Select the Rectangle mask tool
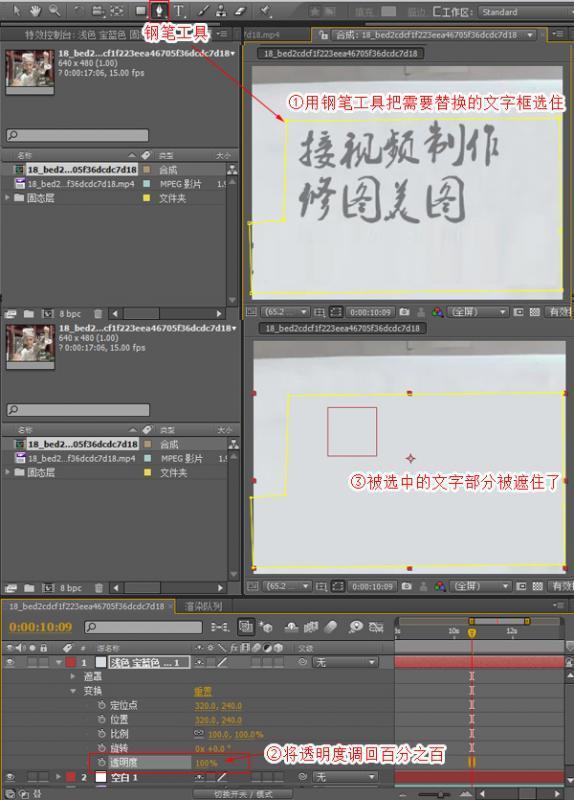This screenshot has width=574, height=800. (x=140, y=11)
